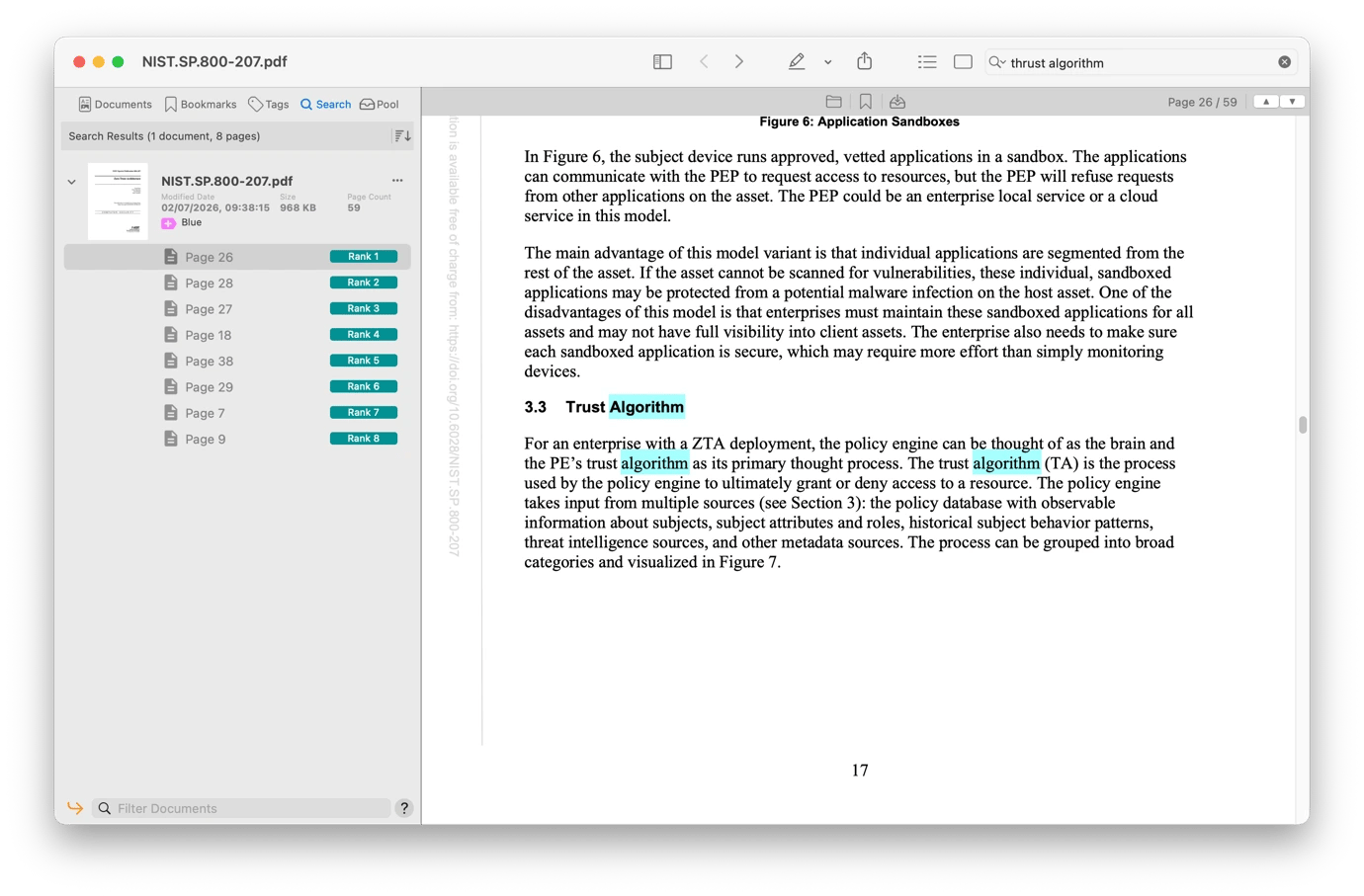Click the Rank 8 badge
Image resolution: width=1364 pixels, height=896 pixels.
[364, 439]
